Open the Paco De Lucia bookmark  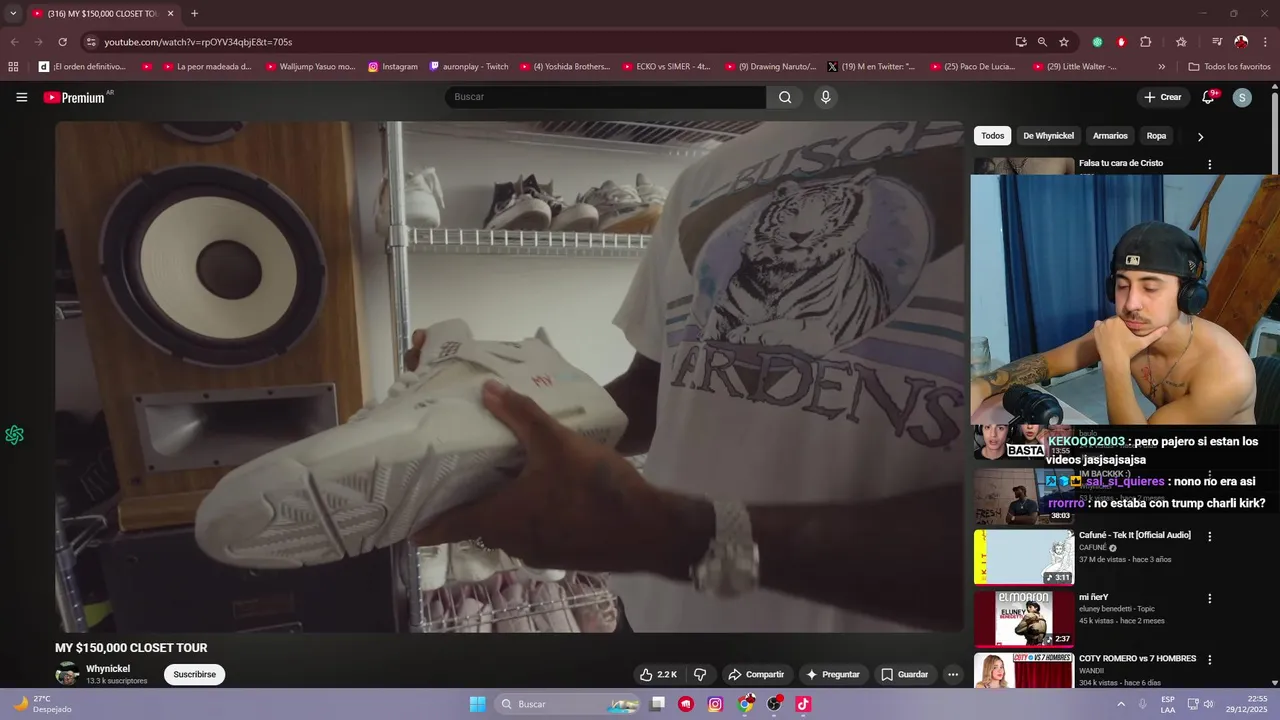pos(973,67)
